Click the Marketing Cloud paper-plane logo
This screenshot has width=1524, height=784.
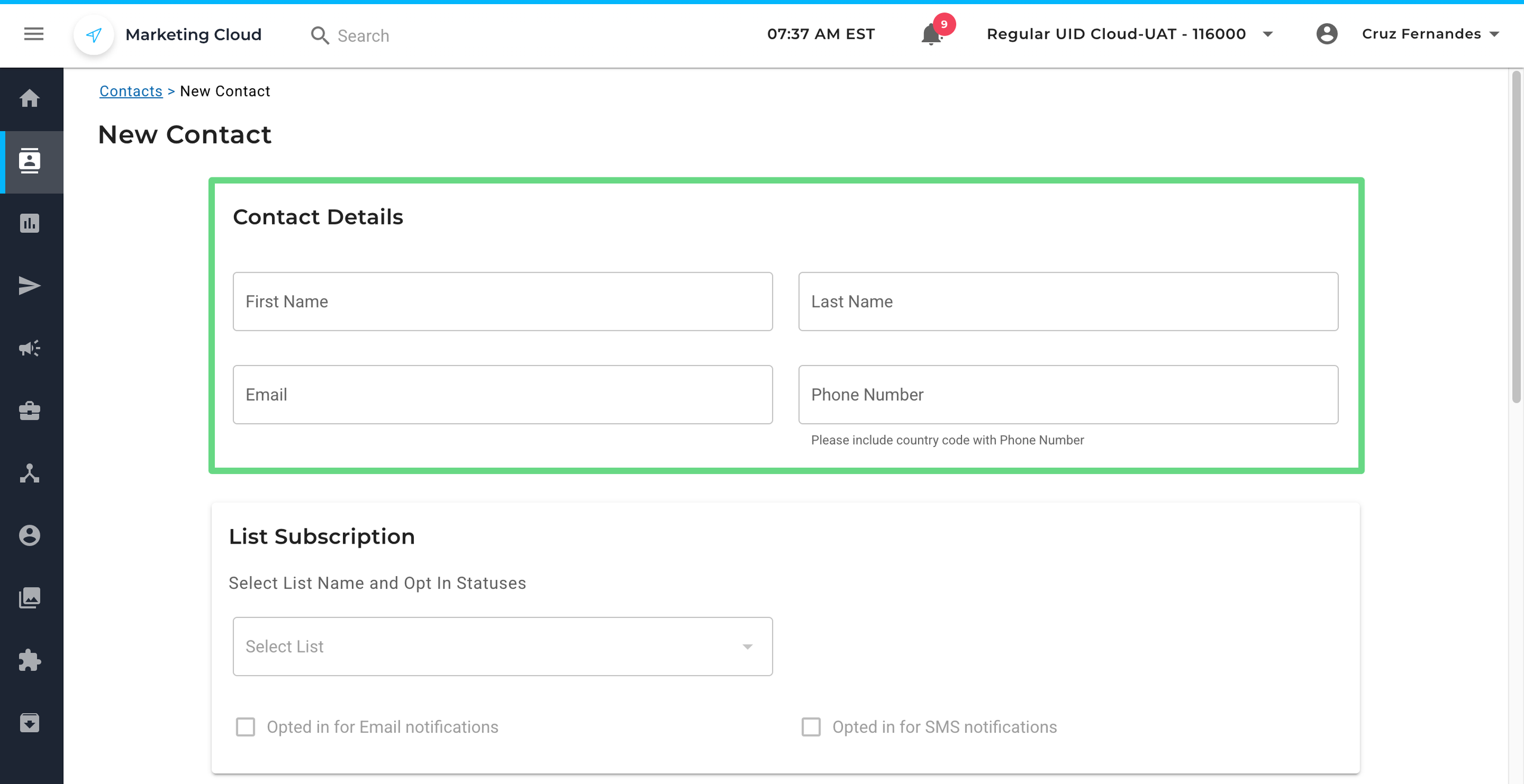pyautogui.click(x=94, y=35)
